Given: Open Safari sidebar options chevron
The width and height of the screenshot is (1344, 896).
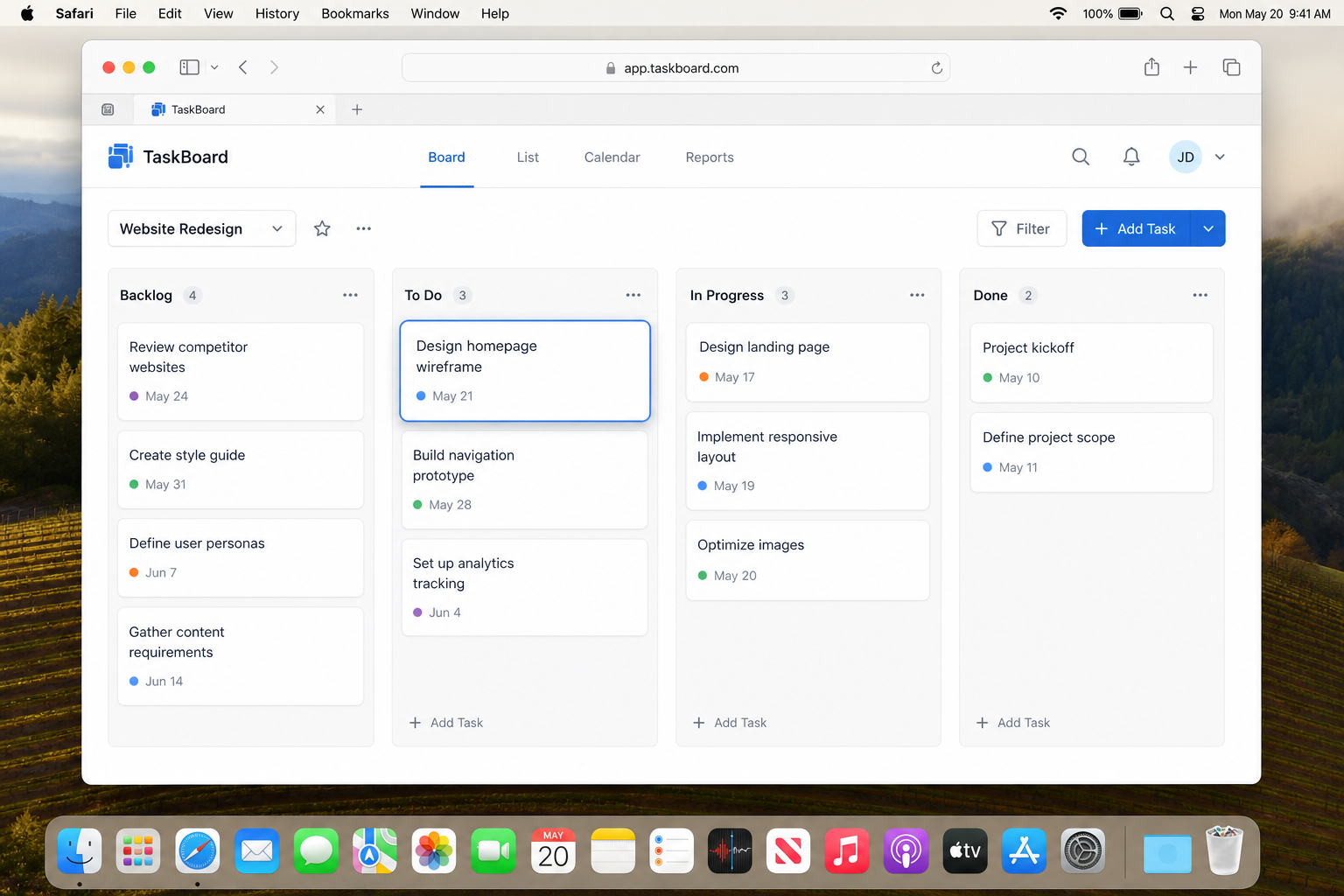Looking at the screenshot, I should 214,67.
